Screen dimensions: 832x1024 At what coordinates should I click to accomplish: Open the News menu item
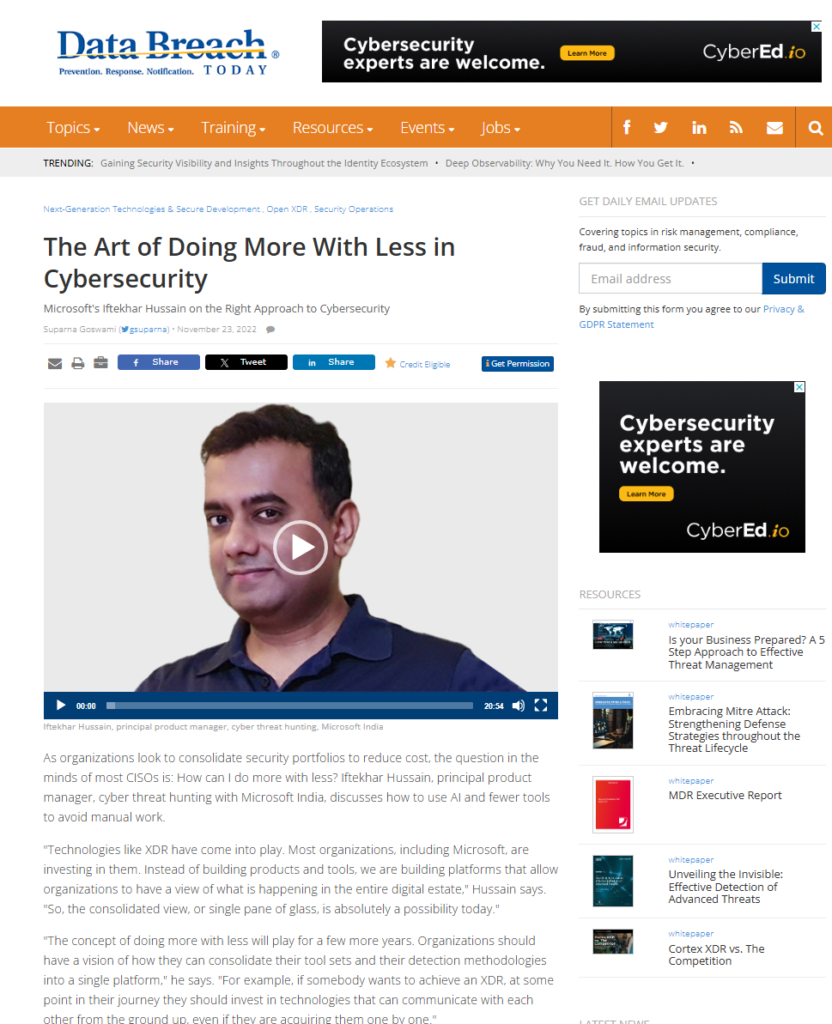point(150,128)
